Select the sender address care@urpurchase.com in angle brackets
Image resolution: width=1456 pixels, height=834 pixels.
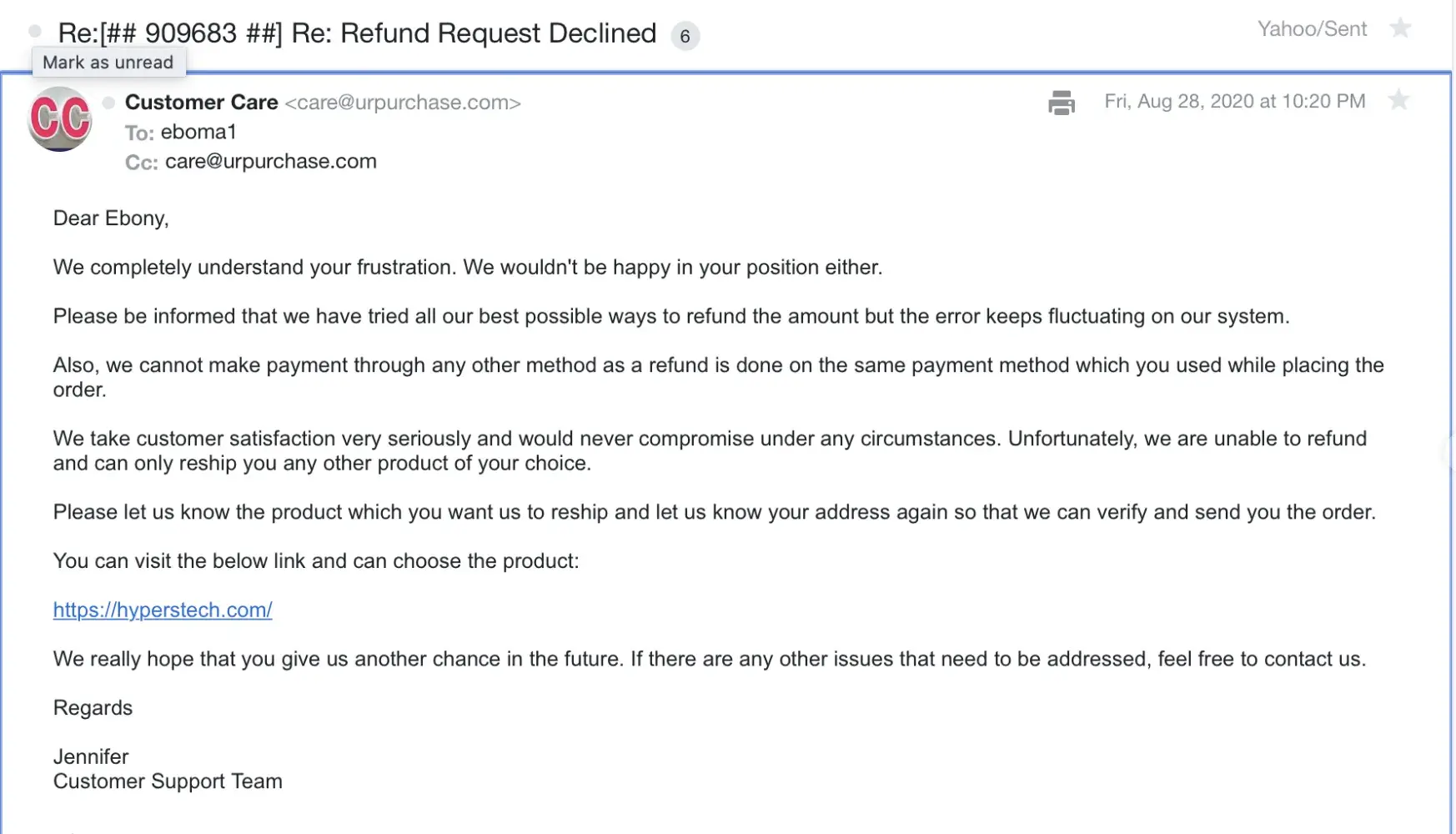[403, 103]
